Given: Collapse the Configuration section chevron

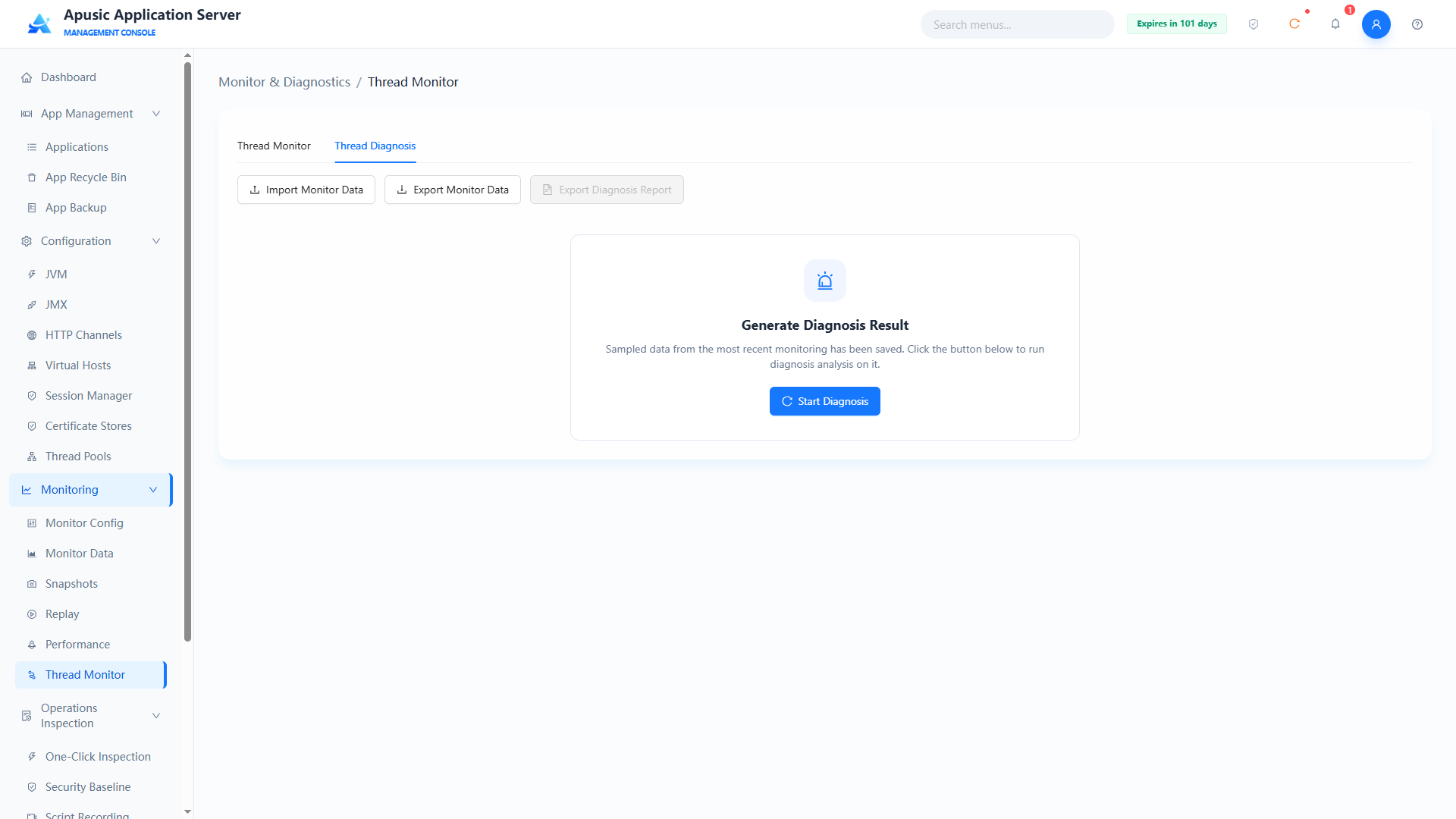Looking at the screenshot, I should 156,241.
